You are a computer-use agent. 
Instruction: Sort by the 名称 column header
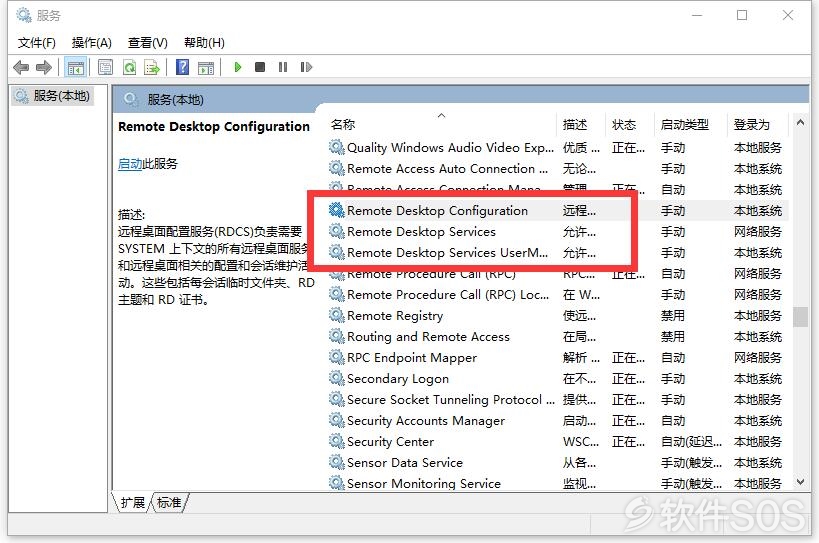tap(343, 124)
